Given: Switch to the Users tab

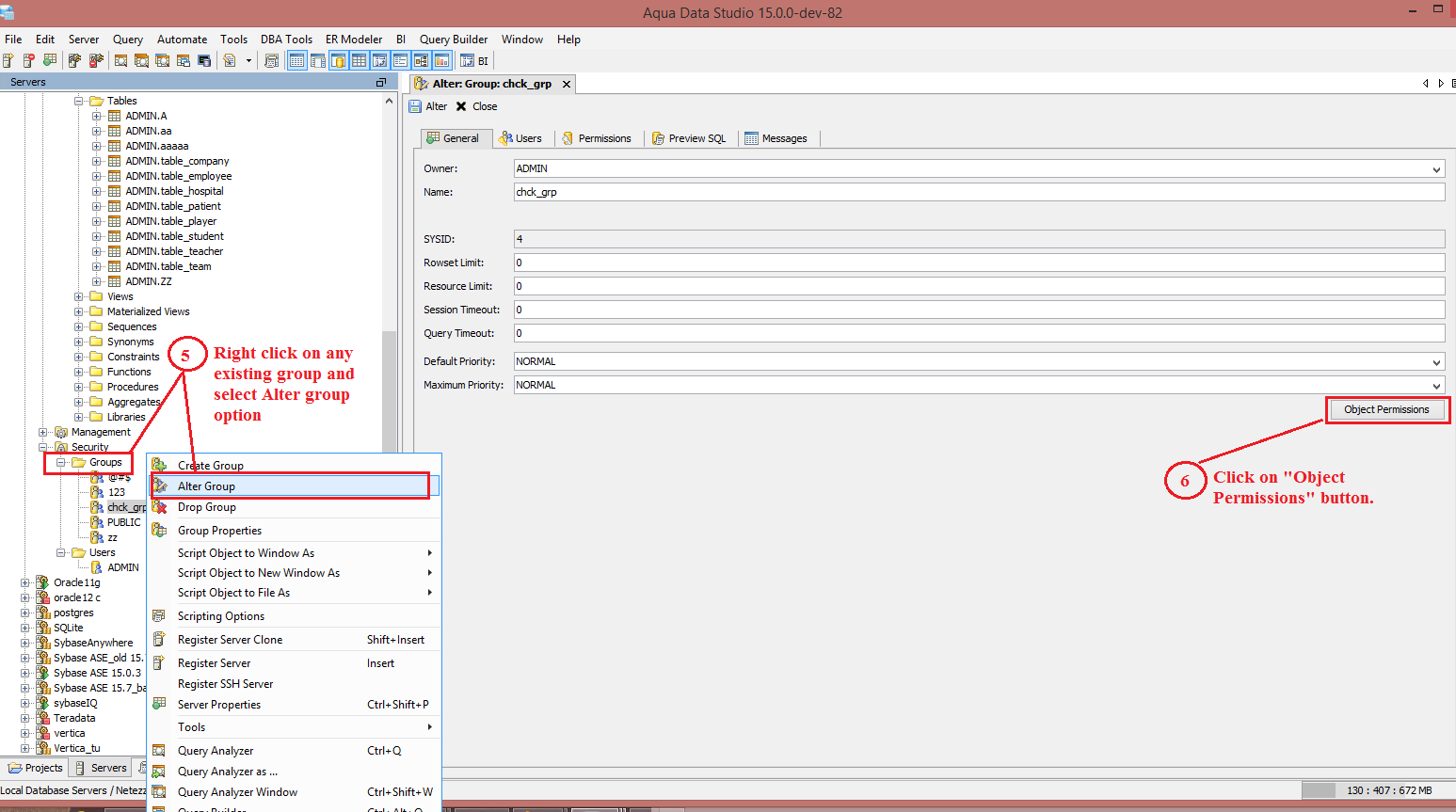Looking at the screenshot, I should click(520, 138).
